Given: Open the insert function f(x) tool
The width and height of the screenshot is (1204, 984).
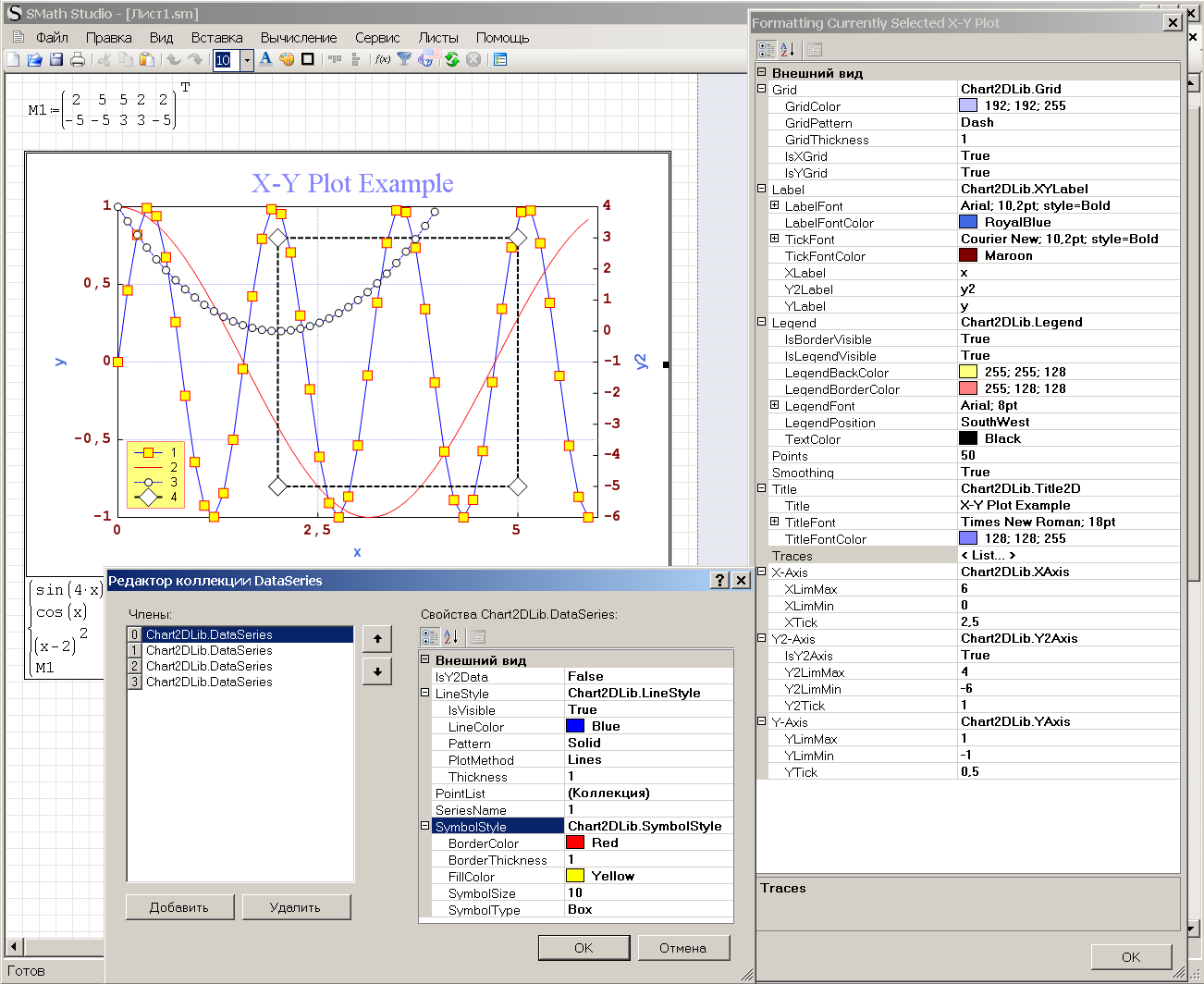Looking at the screenshot, I should click(382, 59).
